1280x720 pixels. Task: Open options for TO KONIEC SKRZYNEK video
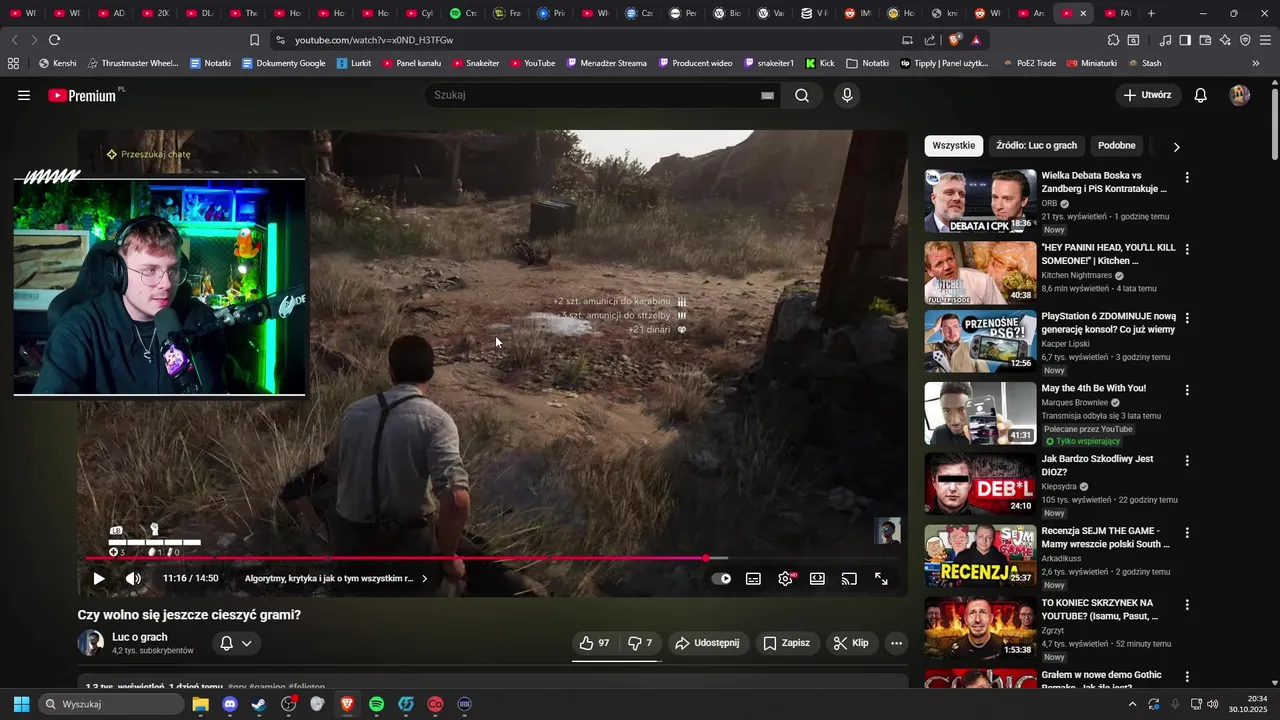pyautogui.click(x=1187, y=605)
